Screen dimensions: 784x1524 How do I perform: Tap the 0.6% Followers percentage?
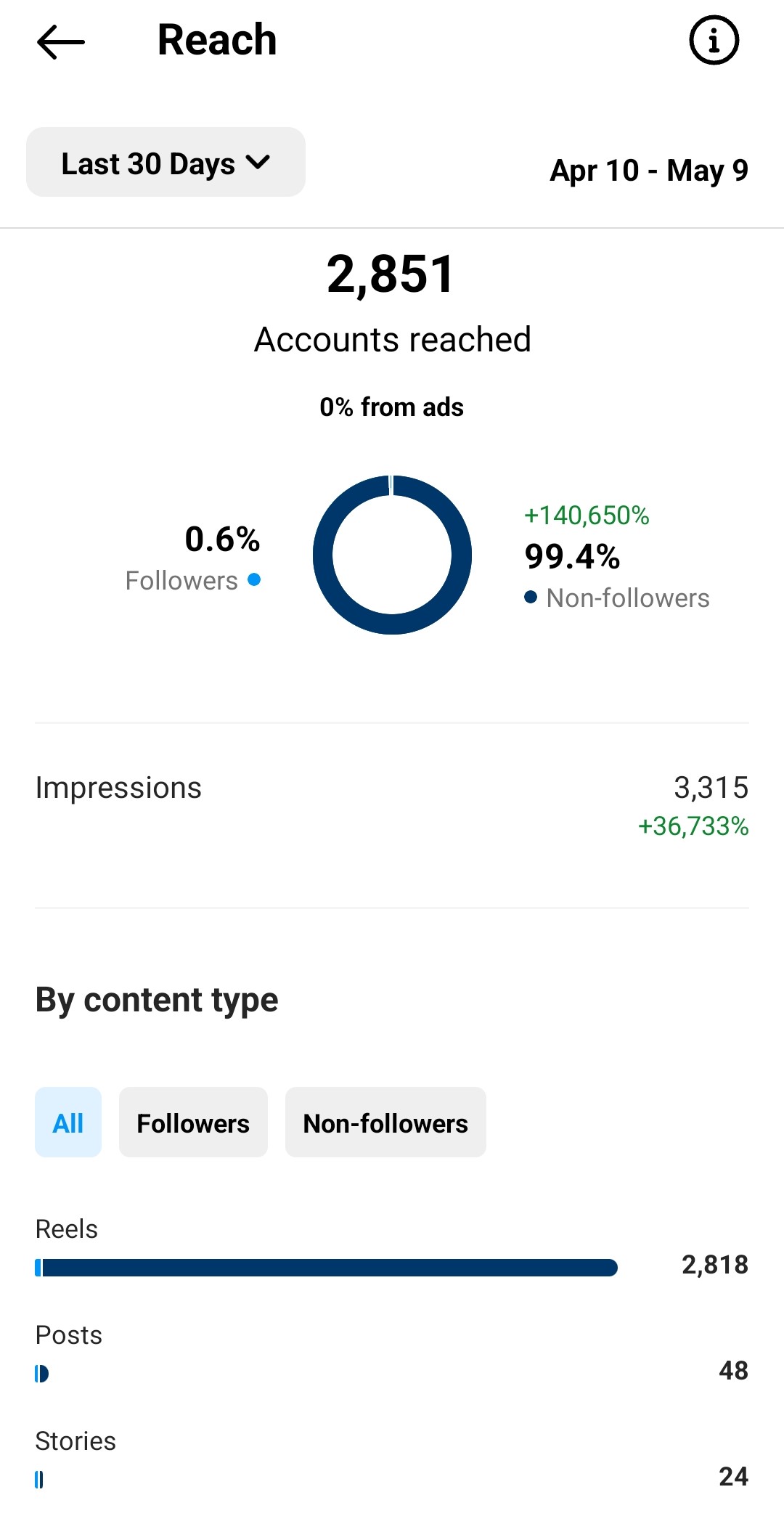[222, 539]
